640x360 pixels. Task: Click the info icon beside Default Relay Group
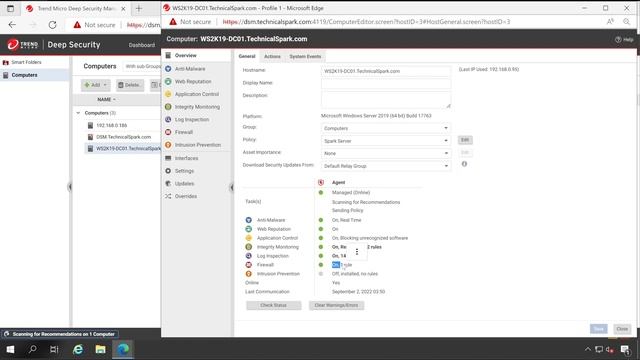pyautogui.click(x=464, y=164)
